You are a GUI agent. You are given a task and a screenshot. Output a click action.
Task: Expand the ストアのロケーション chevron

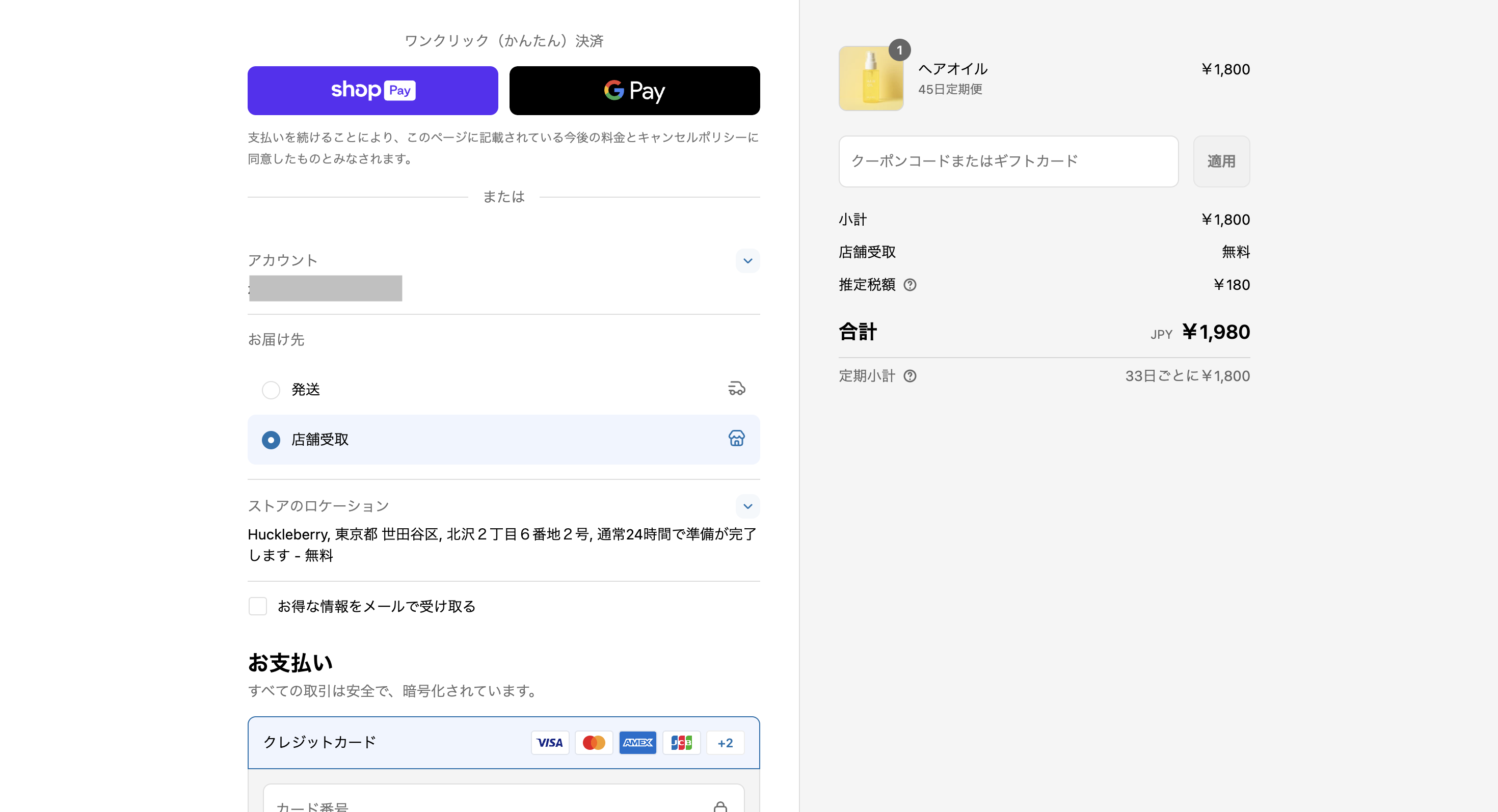pos(748,506)
